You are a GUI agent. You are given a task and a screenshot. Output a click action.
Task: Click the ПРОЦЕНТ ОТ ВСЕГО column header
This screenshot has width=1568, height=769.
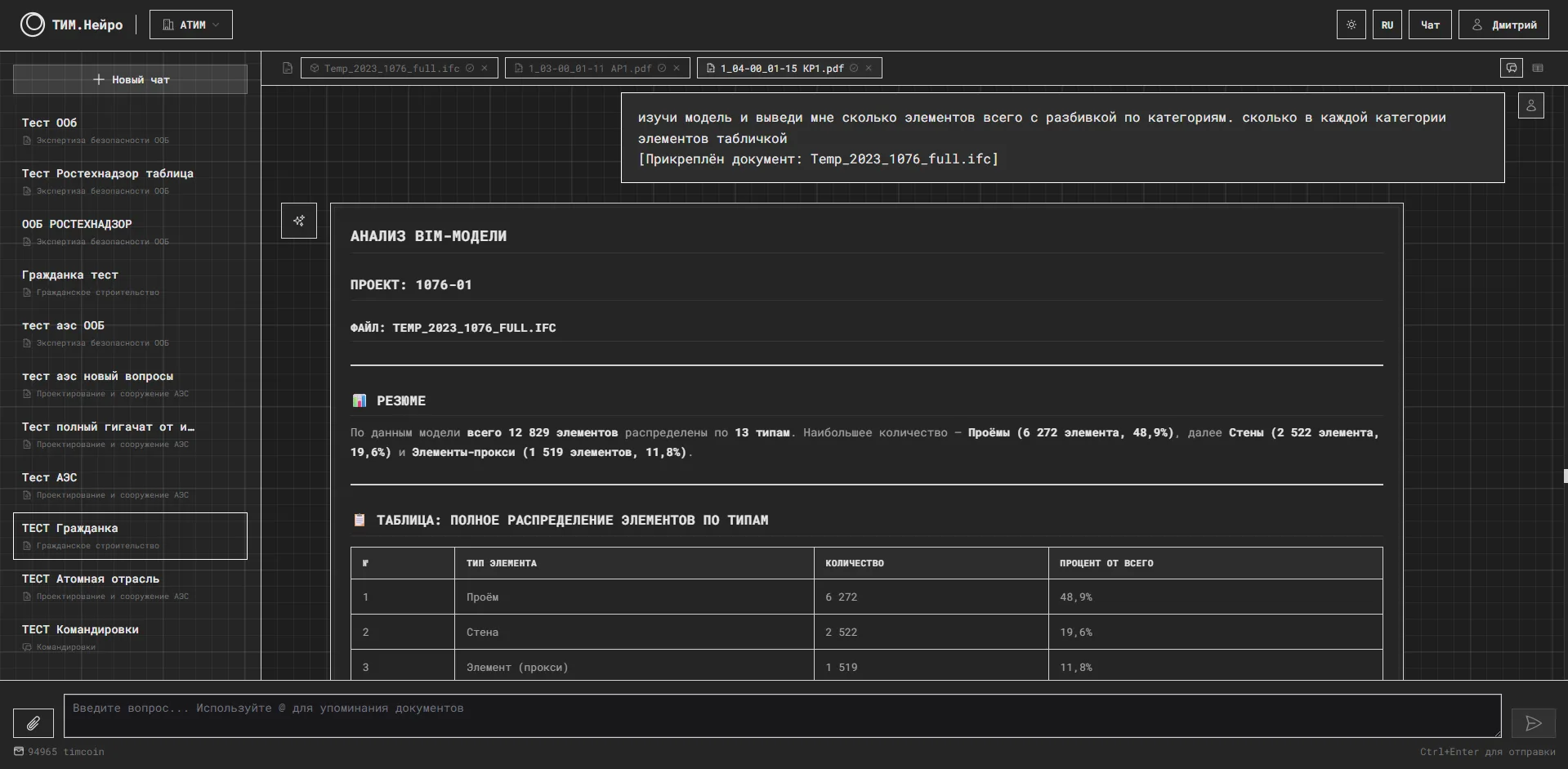pos(1106,563)
